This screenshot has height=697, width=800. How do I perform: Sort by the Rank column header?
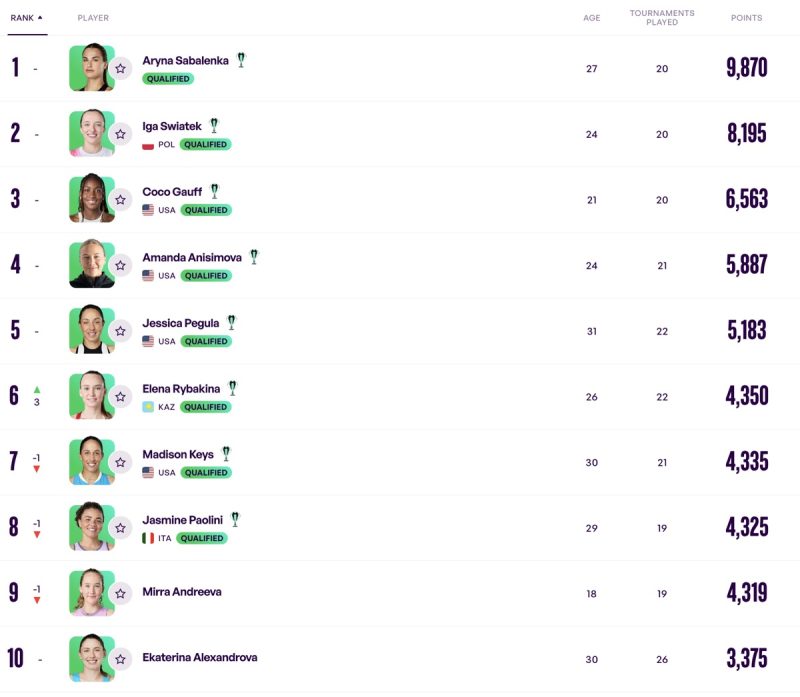(26, 18)
